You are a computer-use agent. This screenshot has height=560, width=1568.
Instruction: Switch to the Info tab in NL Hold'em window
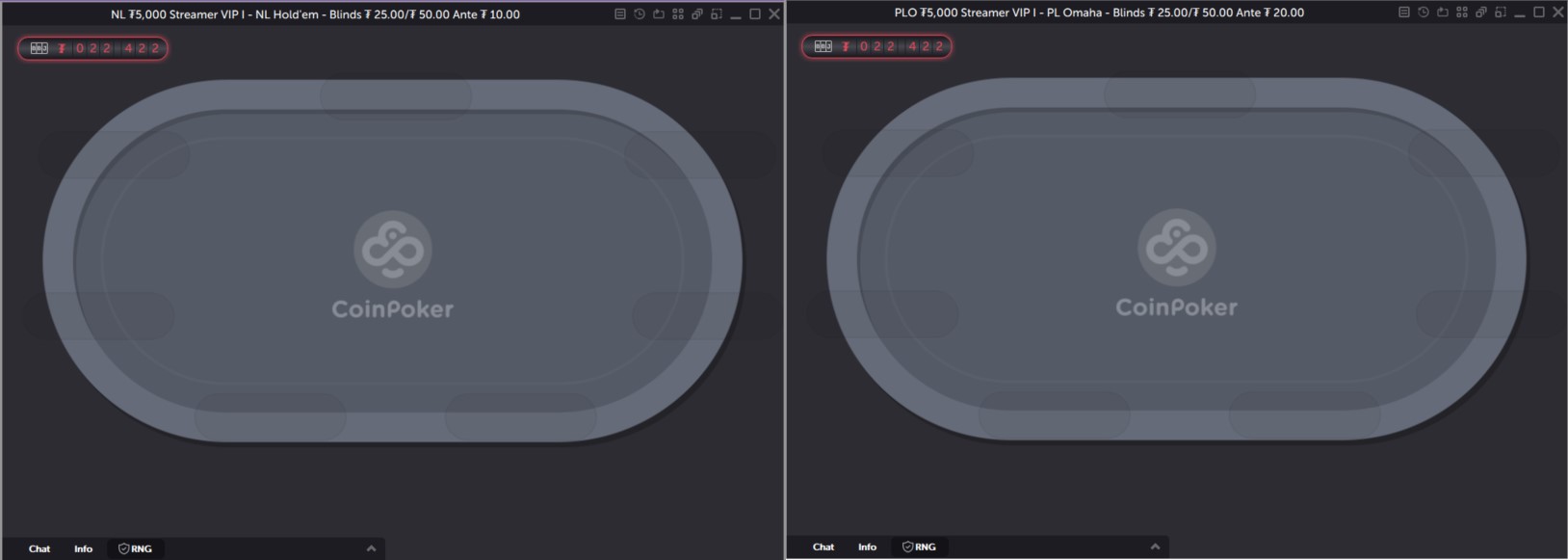84,548
